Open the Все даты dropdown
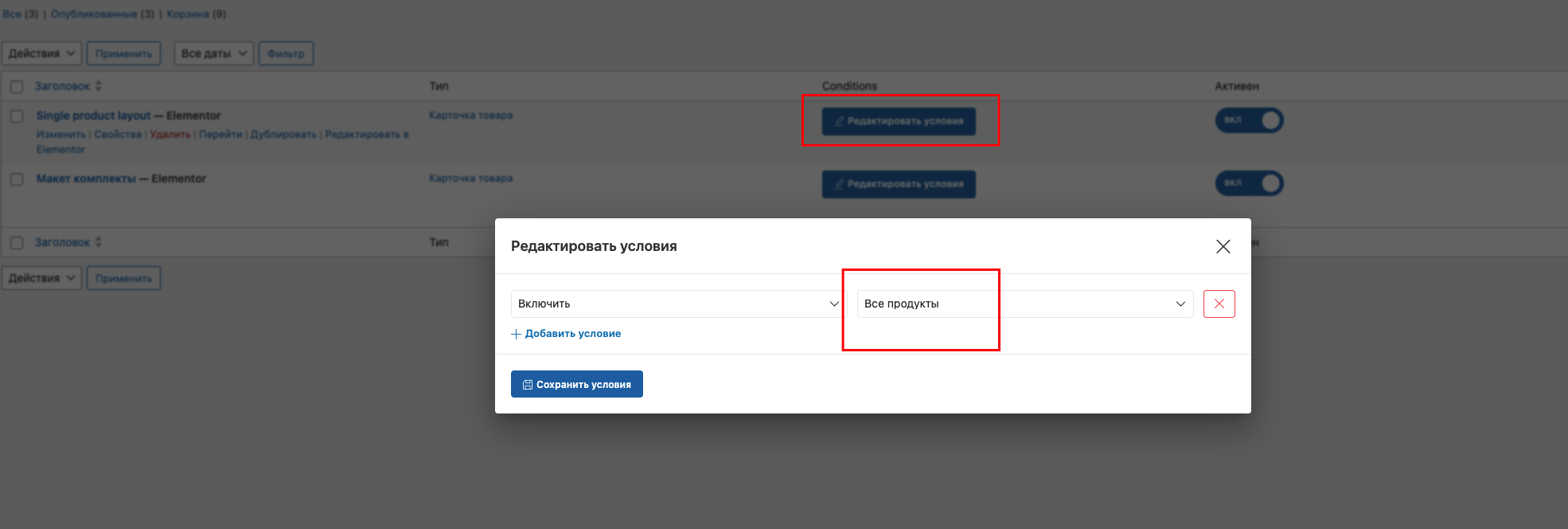The image size is (1568, 529). pos(214,53)
